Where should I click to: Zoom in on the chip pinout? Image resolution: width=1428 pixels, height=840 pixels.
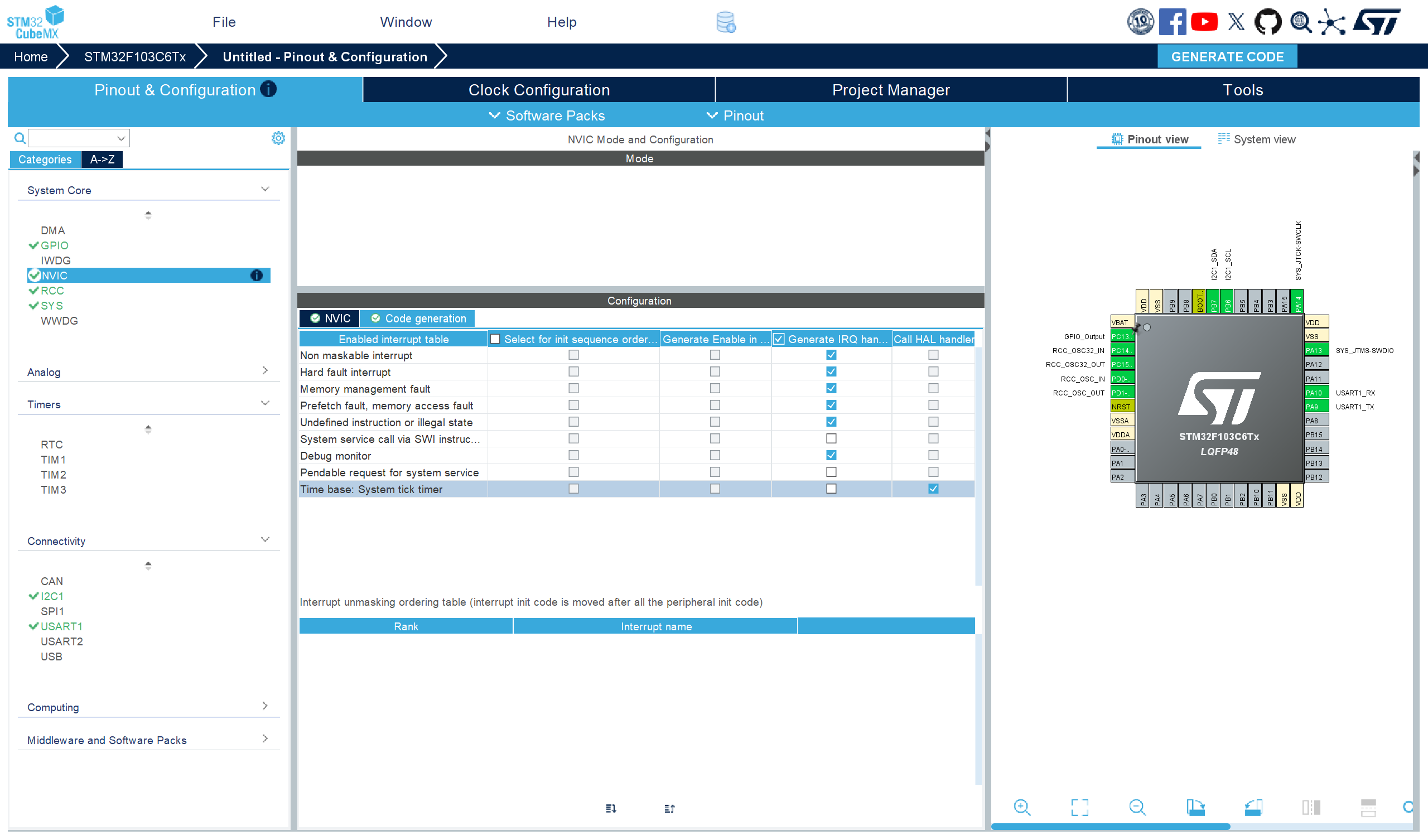click(1022, 807)
